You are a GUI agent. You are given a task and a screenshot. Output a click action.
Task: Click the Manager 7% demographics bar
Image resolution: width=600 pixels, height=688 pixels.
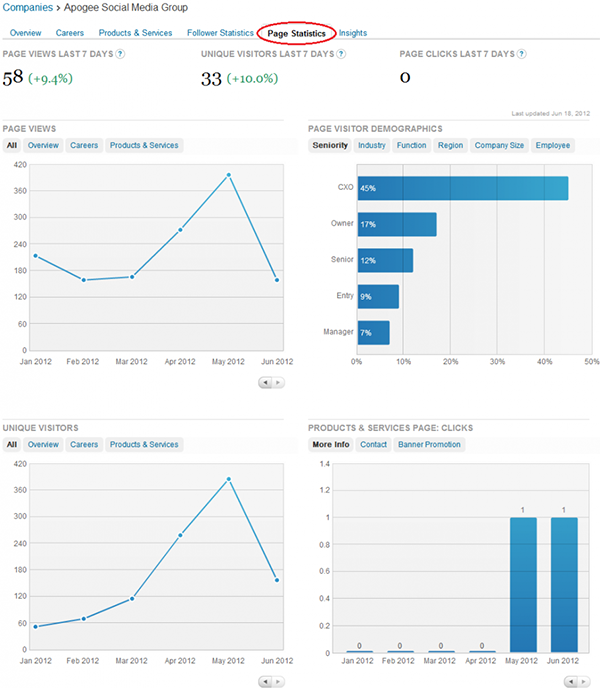[374, 333]
